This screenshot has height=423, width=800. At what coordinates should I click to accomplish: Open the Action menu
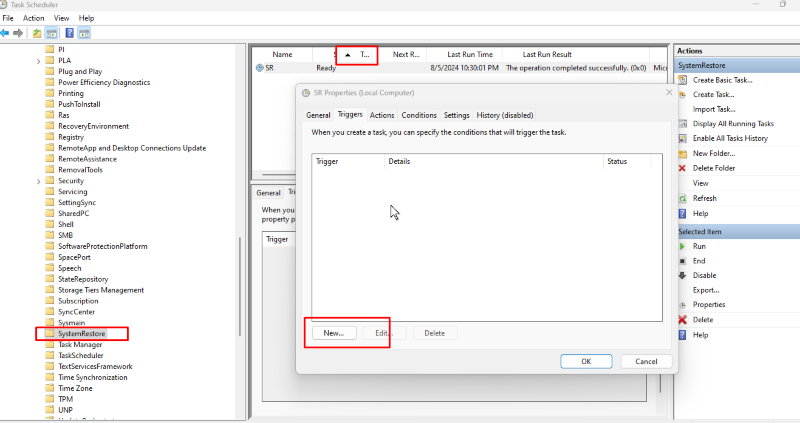(33, 18)
